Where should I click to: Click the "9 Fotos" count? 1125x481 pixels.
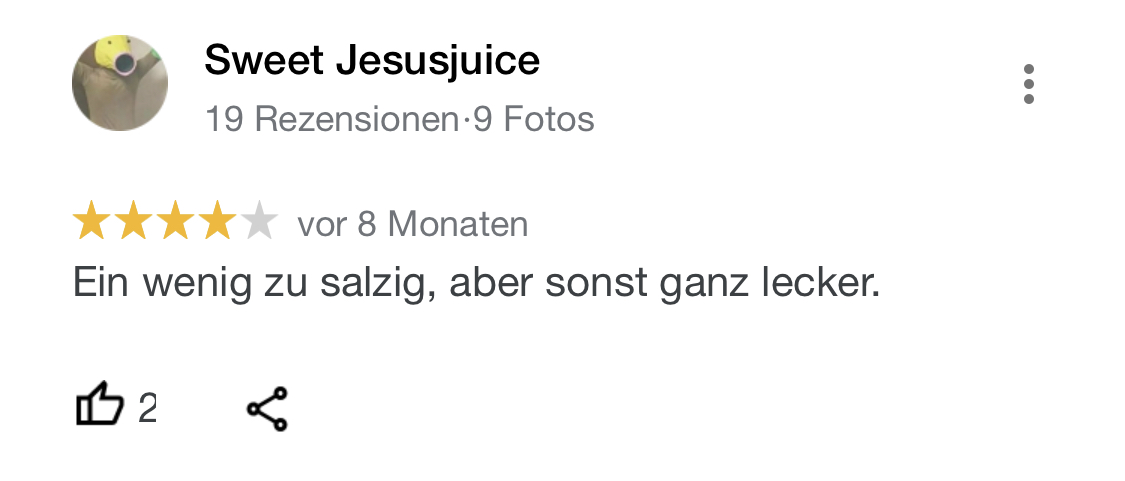point(534,120)
